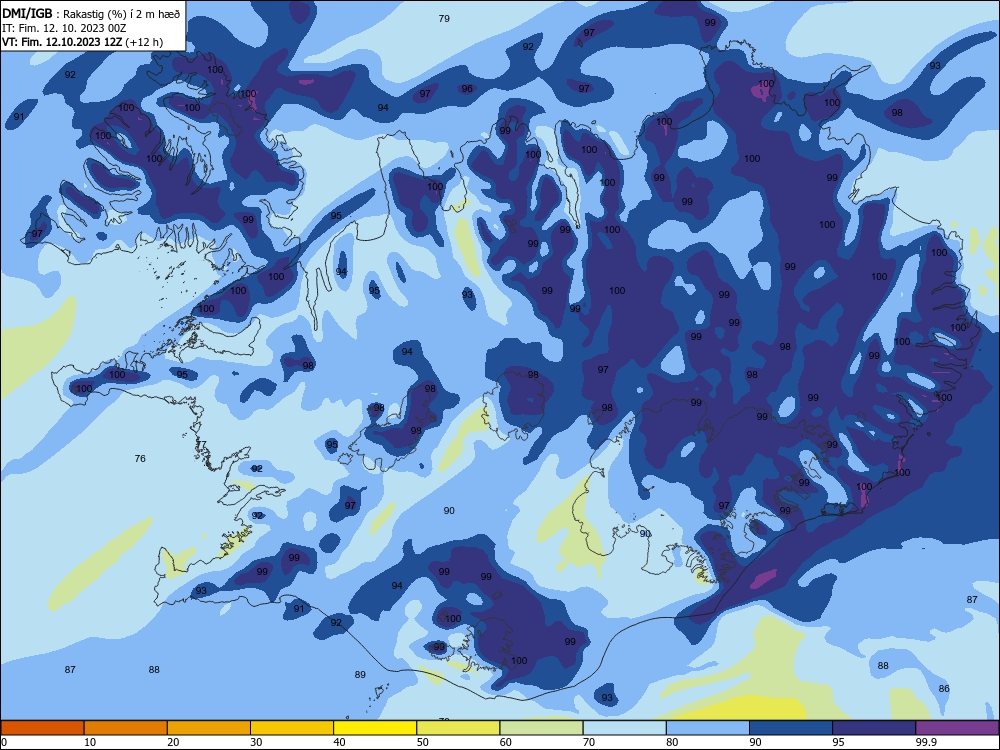The image size is (1000, 750).
Task: Click the '0' legend tick label
Action: point(4,742)
